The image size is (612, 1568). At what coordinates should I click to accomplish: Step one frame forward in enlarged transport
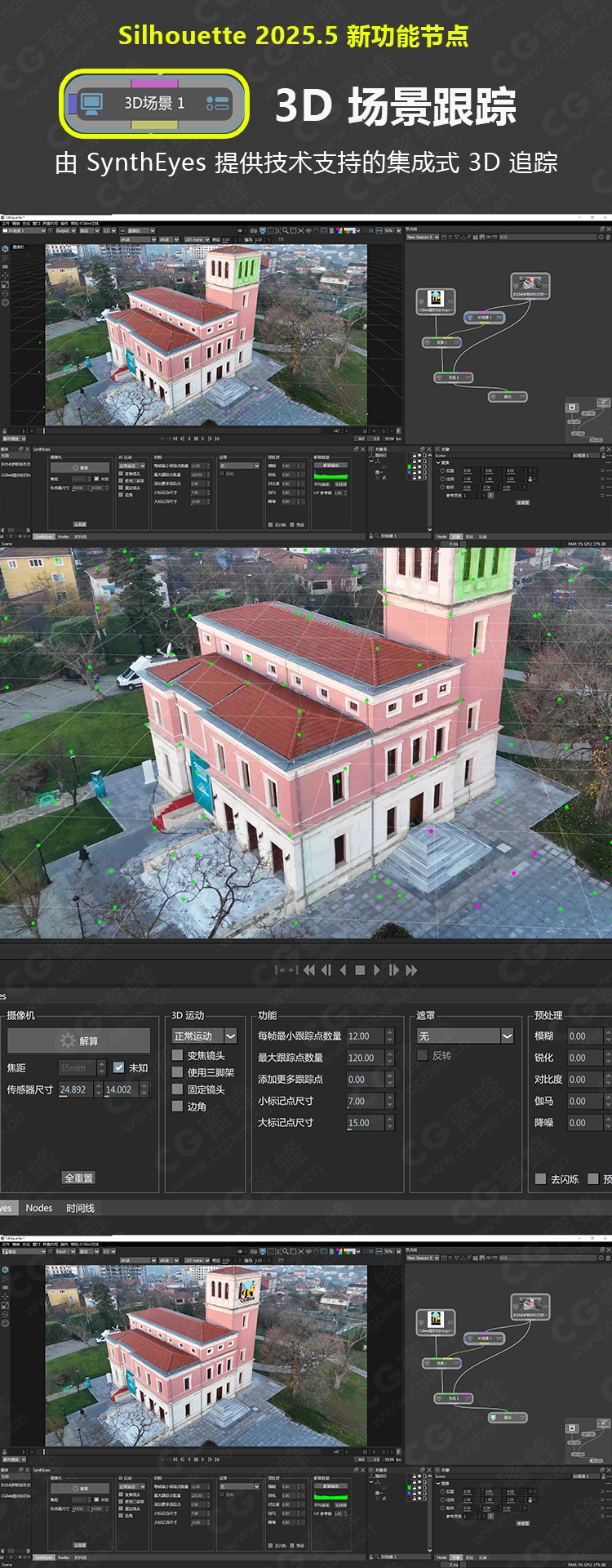[393, 970]
